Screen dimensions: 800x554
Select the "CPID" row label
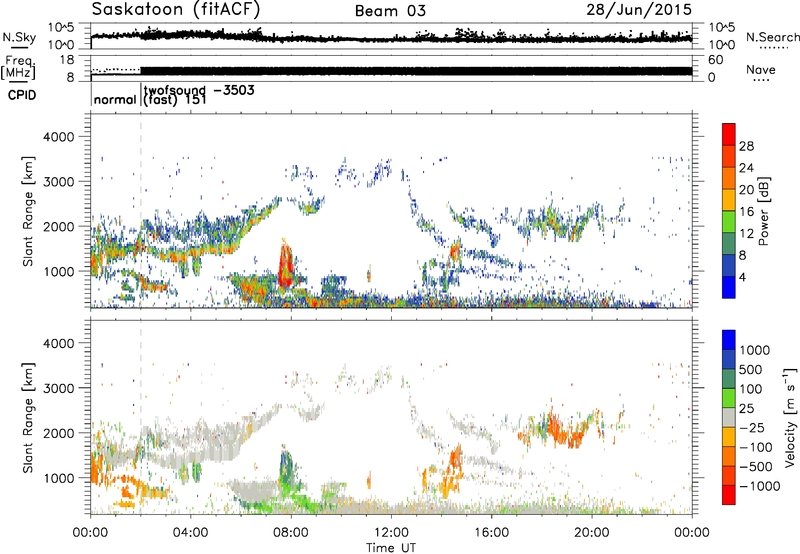tap(22, 95)
